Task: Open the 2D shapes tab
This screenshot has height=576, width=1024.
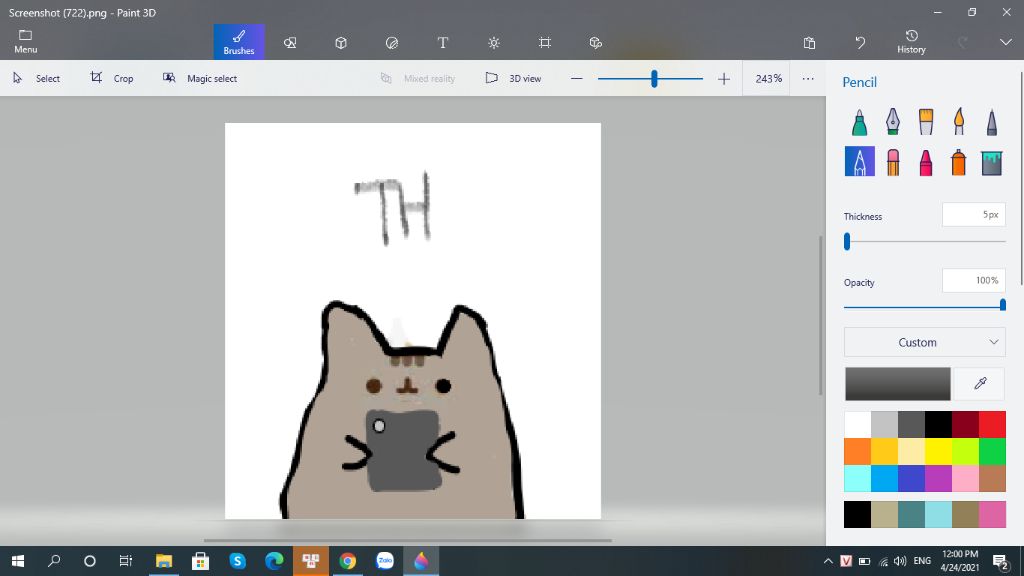Action: click(x=290, y=42)
